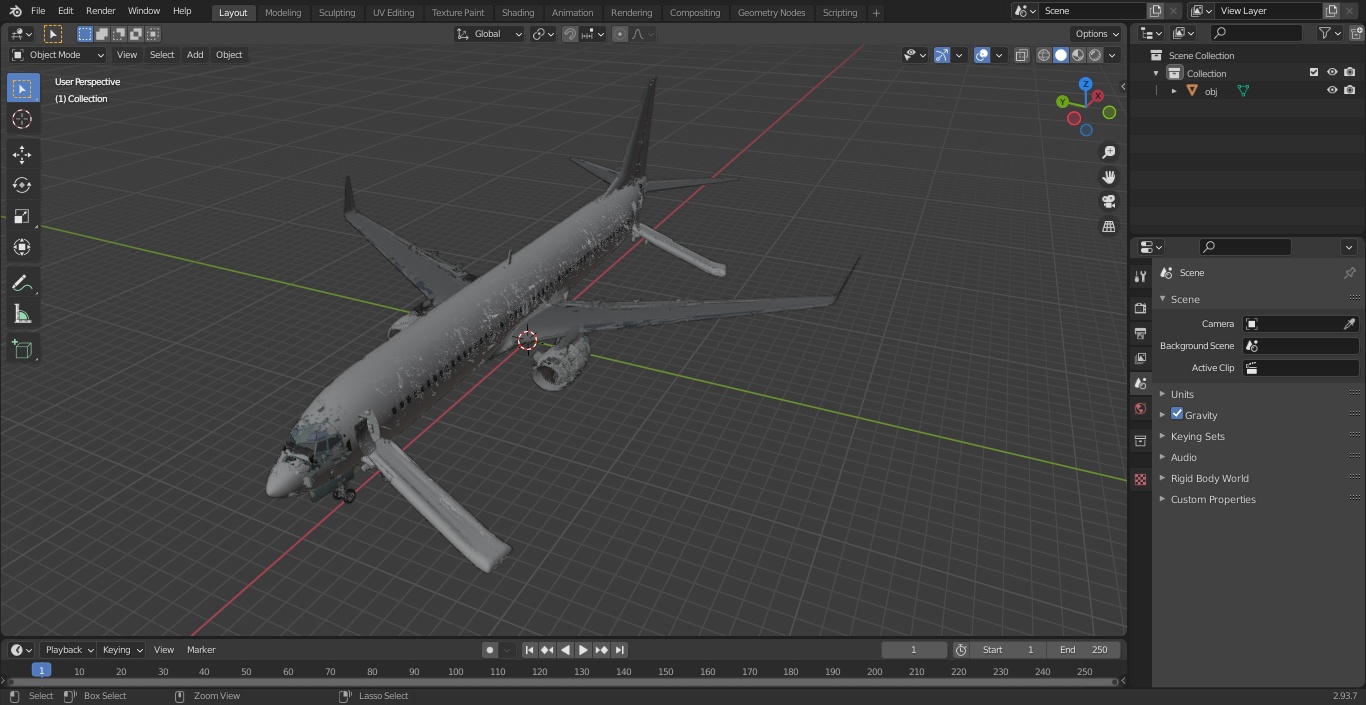Toggle the viewport overlays button
The image size is (1366, 705).
(x=982, y=55)
